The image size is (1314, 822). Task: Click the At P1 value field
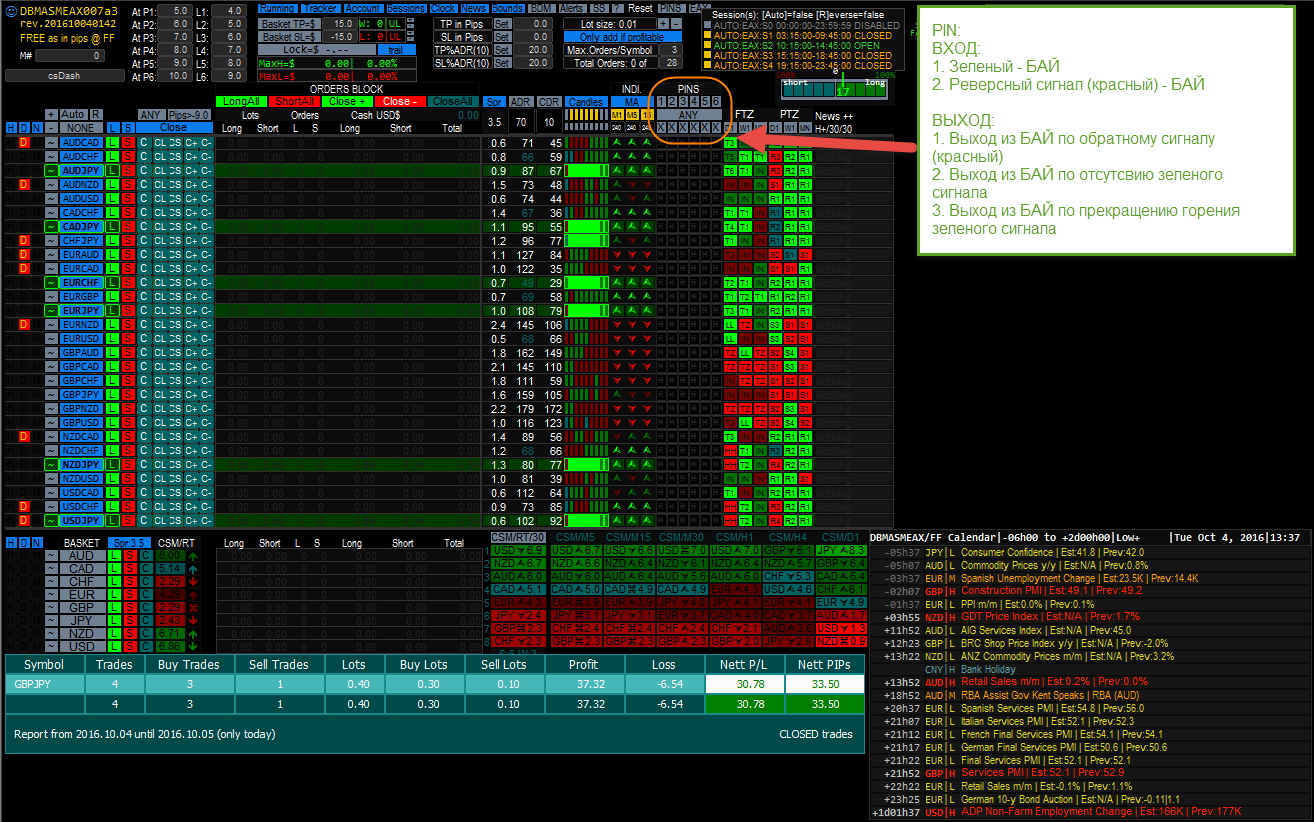coord(175,10)
